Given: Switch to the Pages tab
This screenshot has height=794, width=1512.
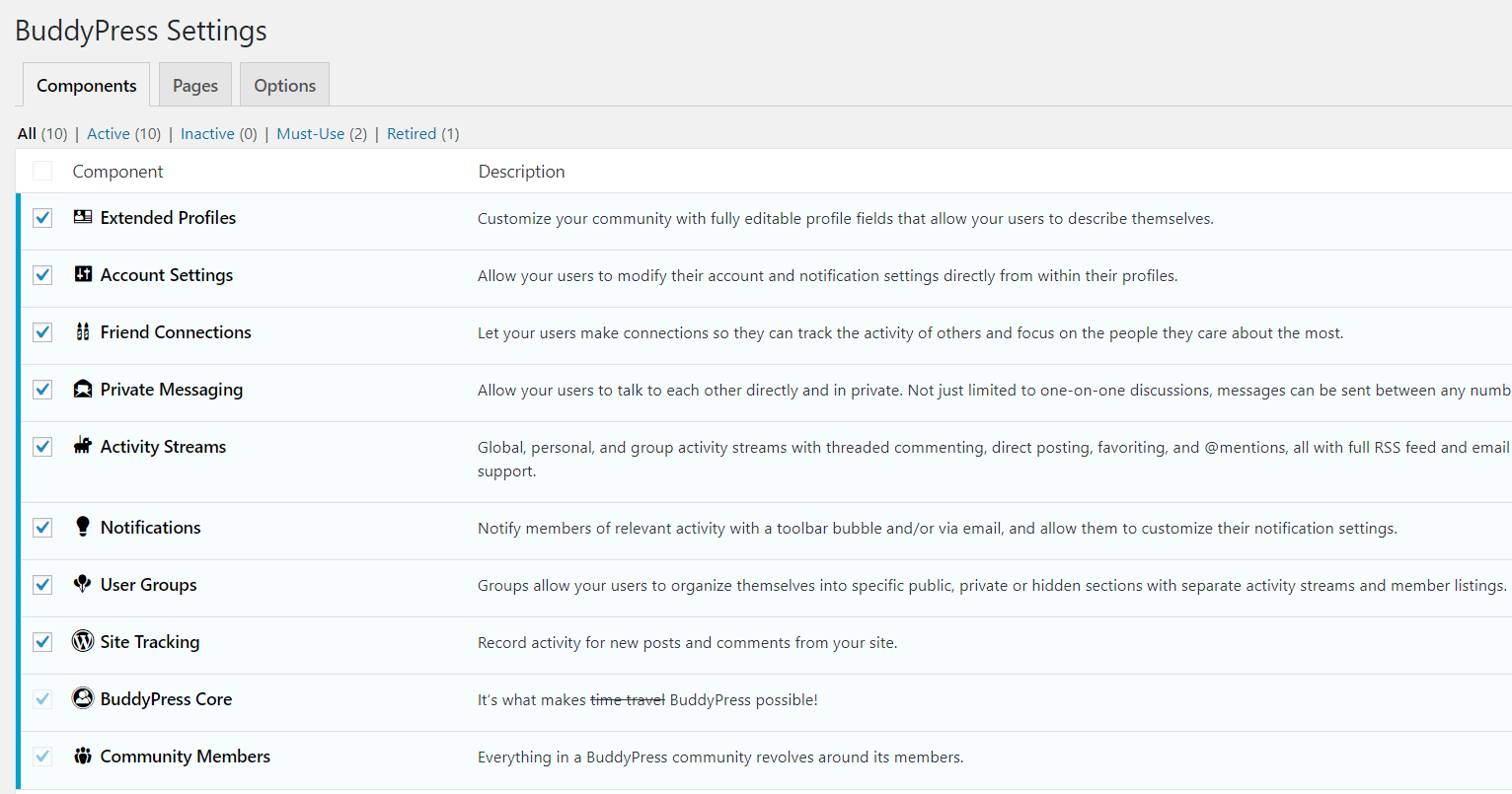Looking at the screenshot, I should click(195, 86).
